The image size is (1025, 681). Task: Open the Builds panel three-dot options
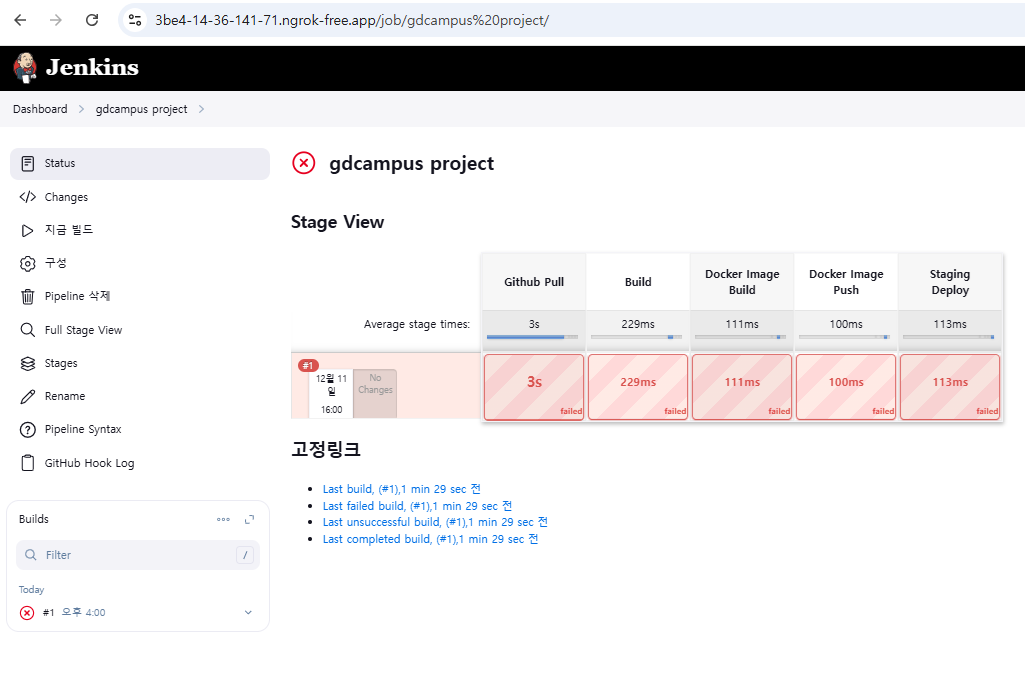[224, 520]
